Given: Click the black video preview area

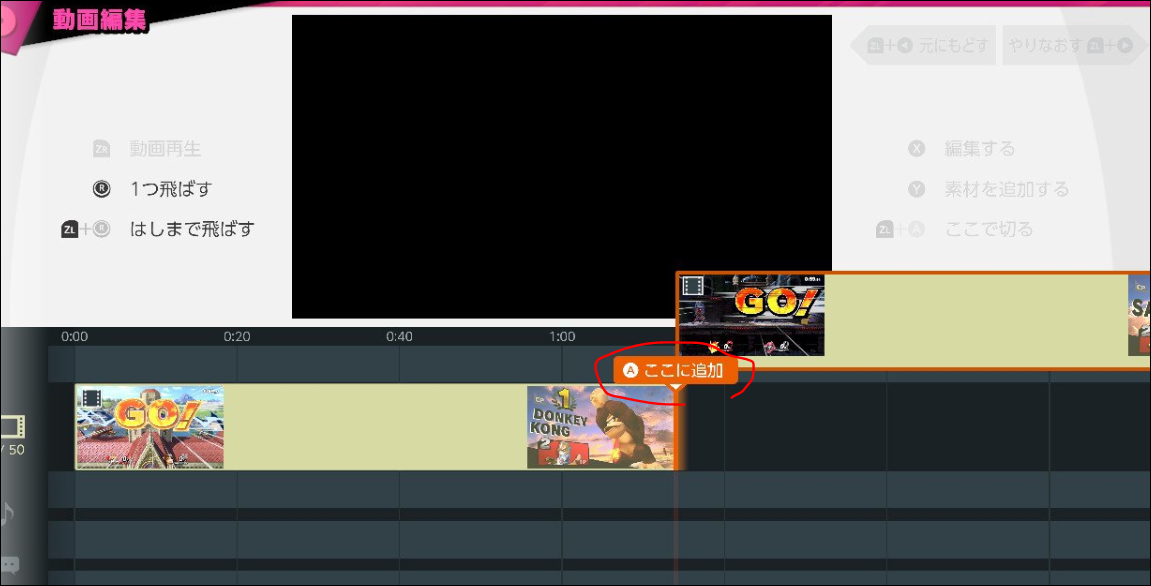Looking at the screenshot, I should [x=562, y=167].
